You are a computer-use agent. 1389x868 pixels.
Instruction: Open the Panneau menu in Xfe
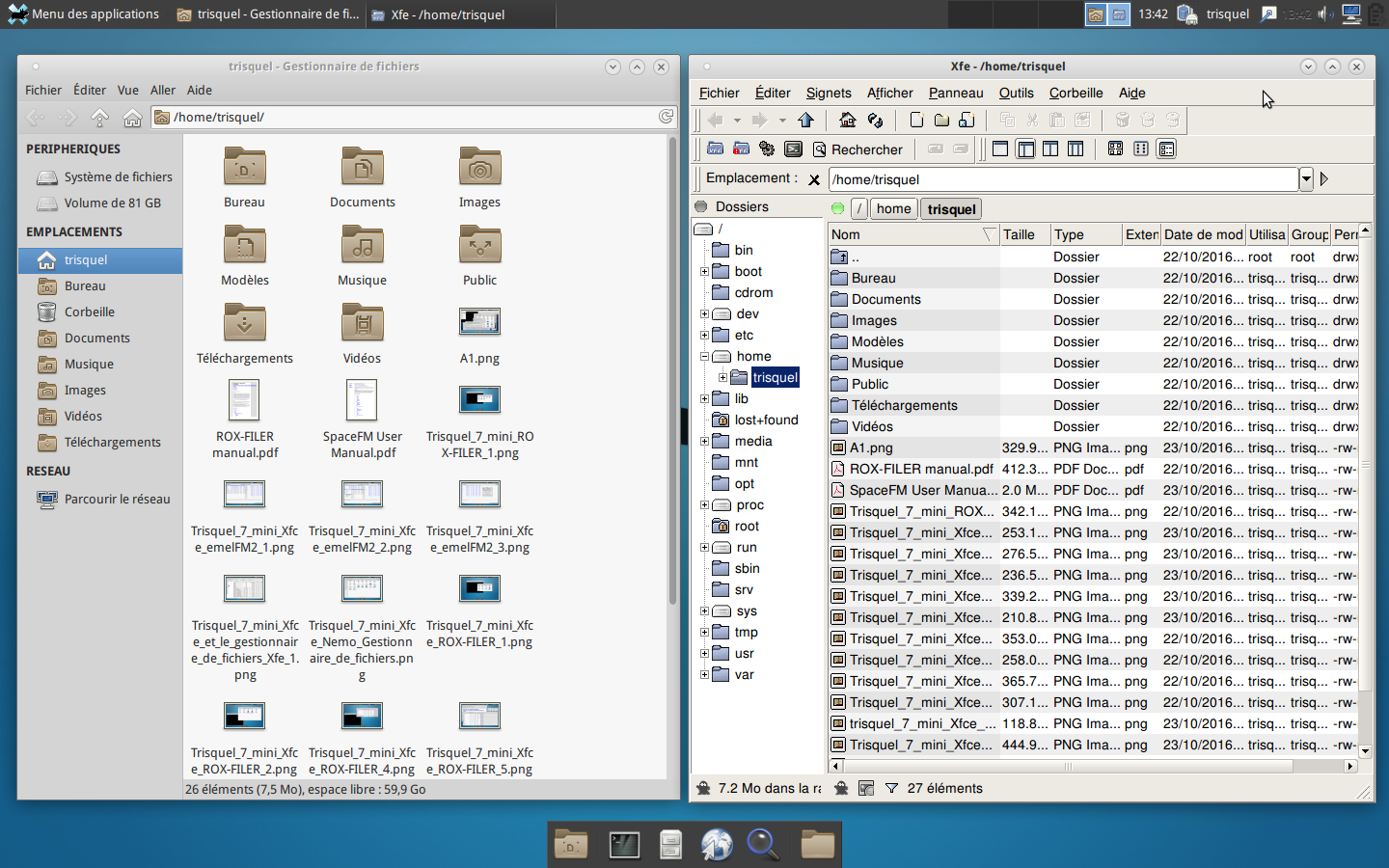(956, 93)
